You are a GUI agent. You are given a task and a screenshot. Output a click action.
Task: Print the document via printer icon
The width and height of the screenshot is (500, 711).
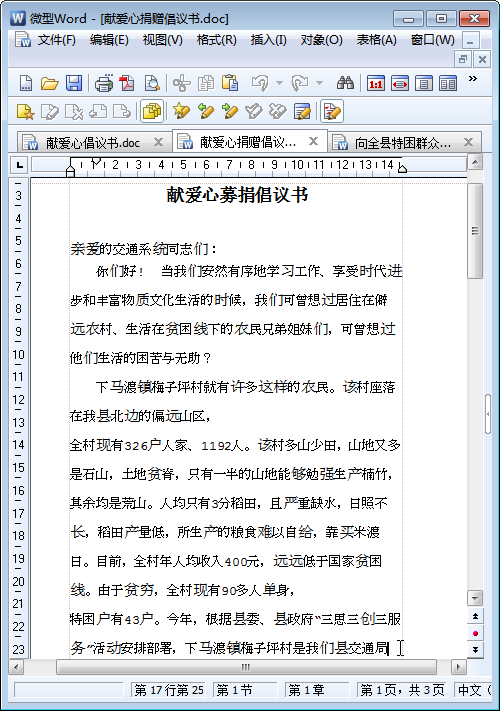(104, 83)
